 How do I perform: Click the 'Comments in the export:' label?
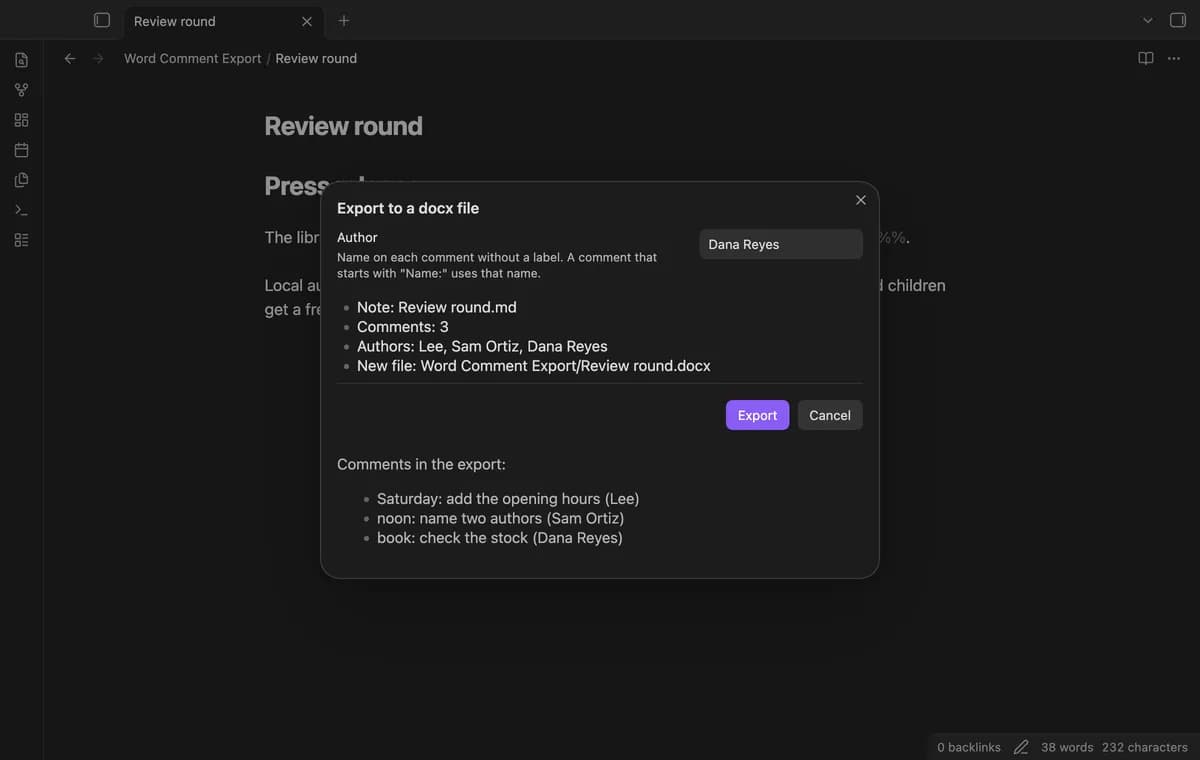coord(421,464)
